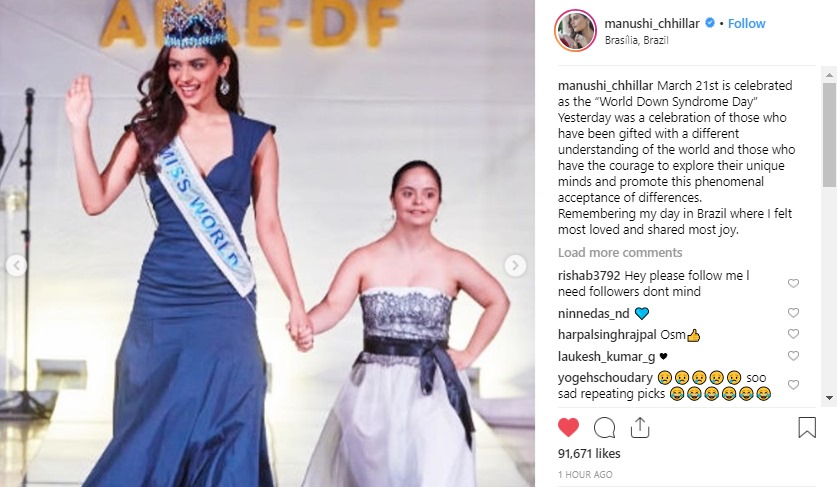The image size is (837, 487).
Task: Open the Brasília, Brazil location link
Action: click(636, 40)
